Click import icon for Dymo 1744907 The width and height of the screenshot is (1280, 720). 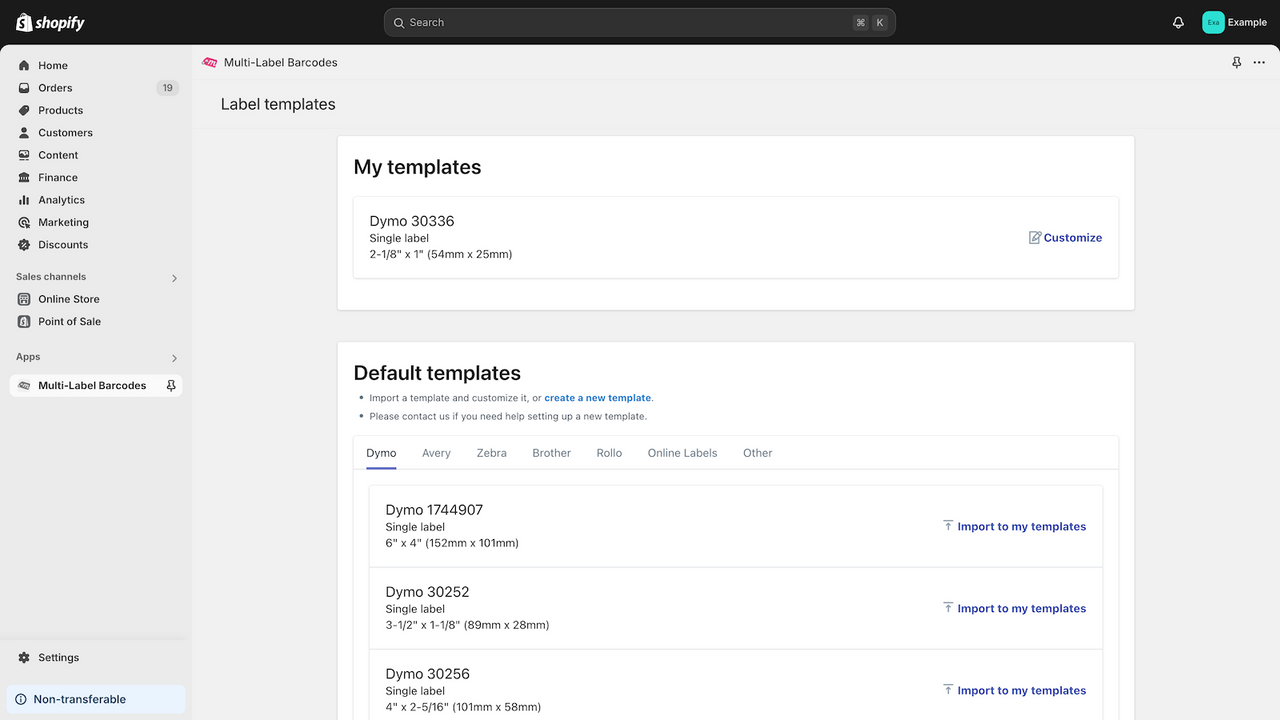(x=948, y=525)
